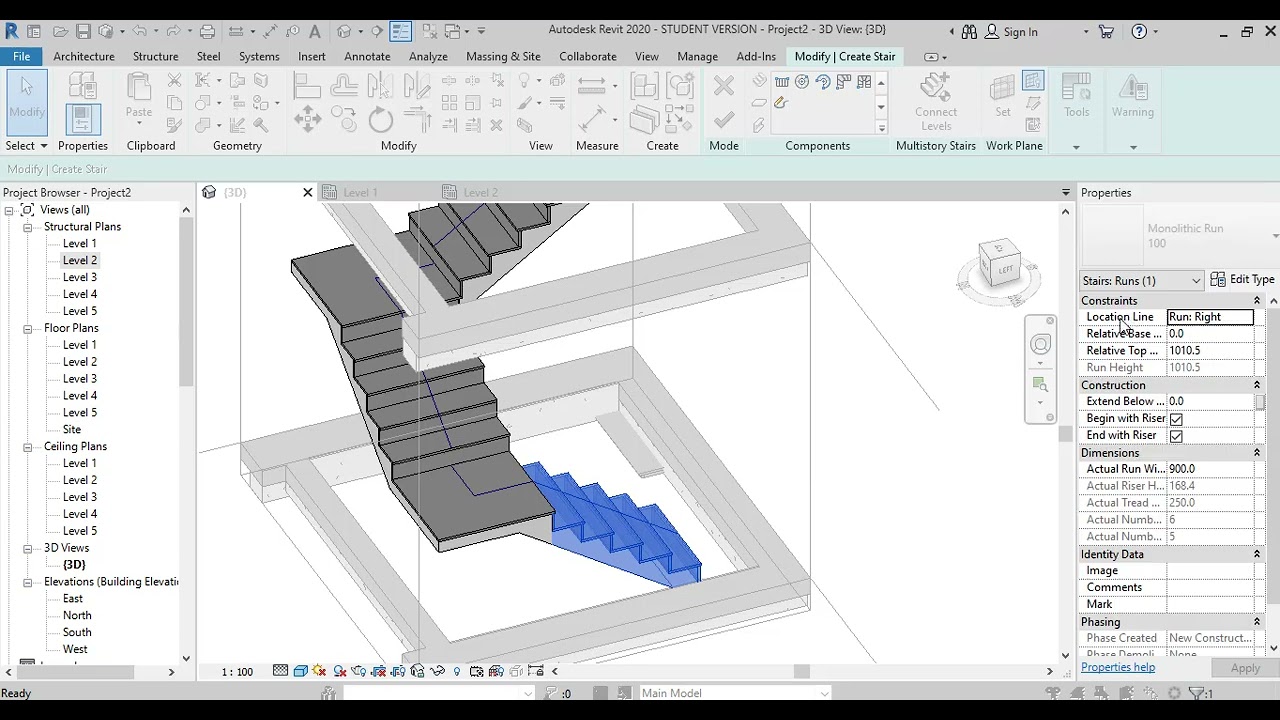The width and height of the screenshot is (1280, 720).
Task: Select the Straight run component tool
Action: click(782, 82)
